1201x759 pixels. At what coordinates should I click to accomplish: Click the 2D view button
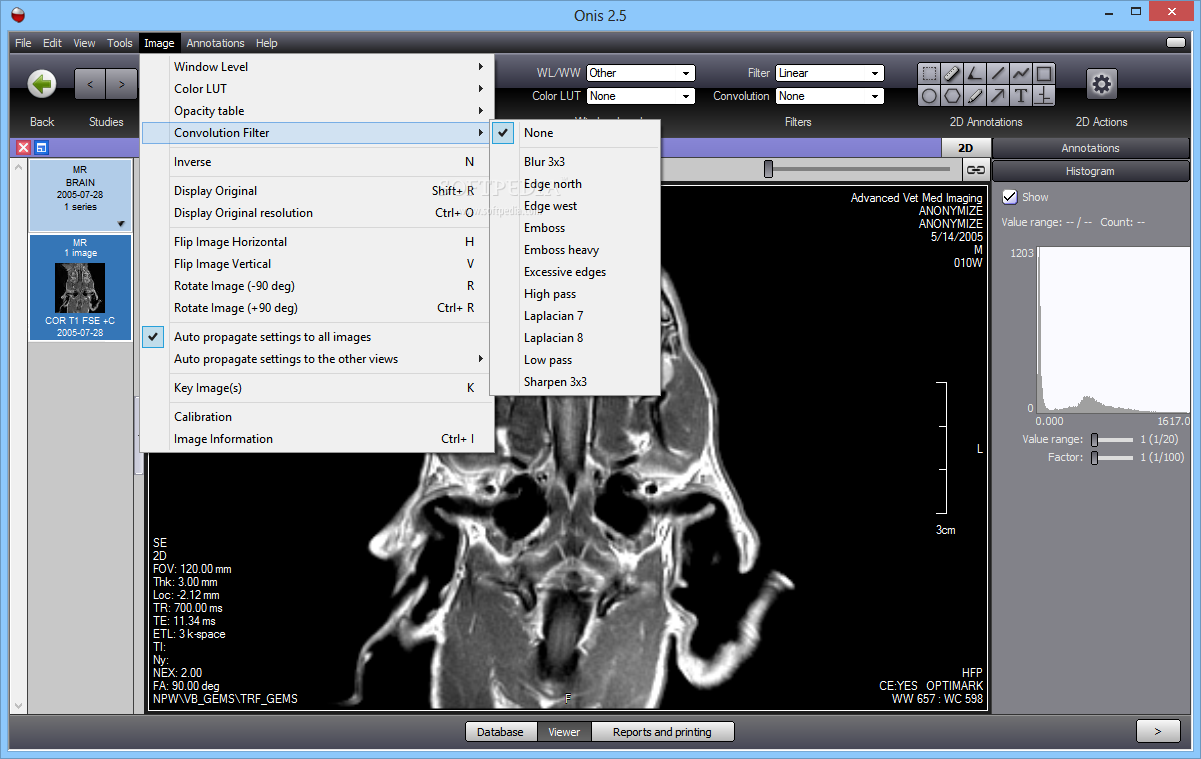click(965, 148)
